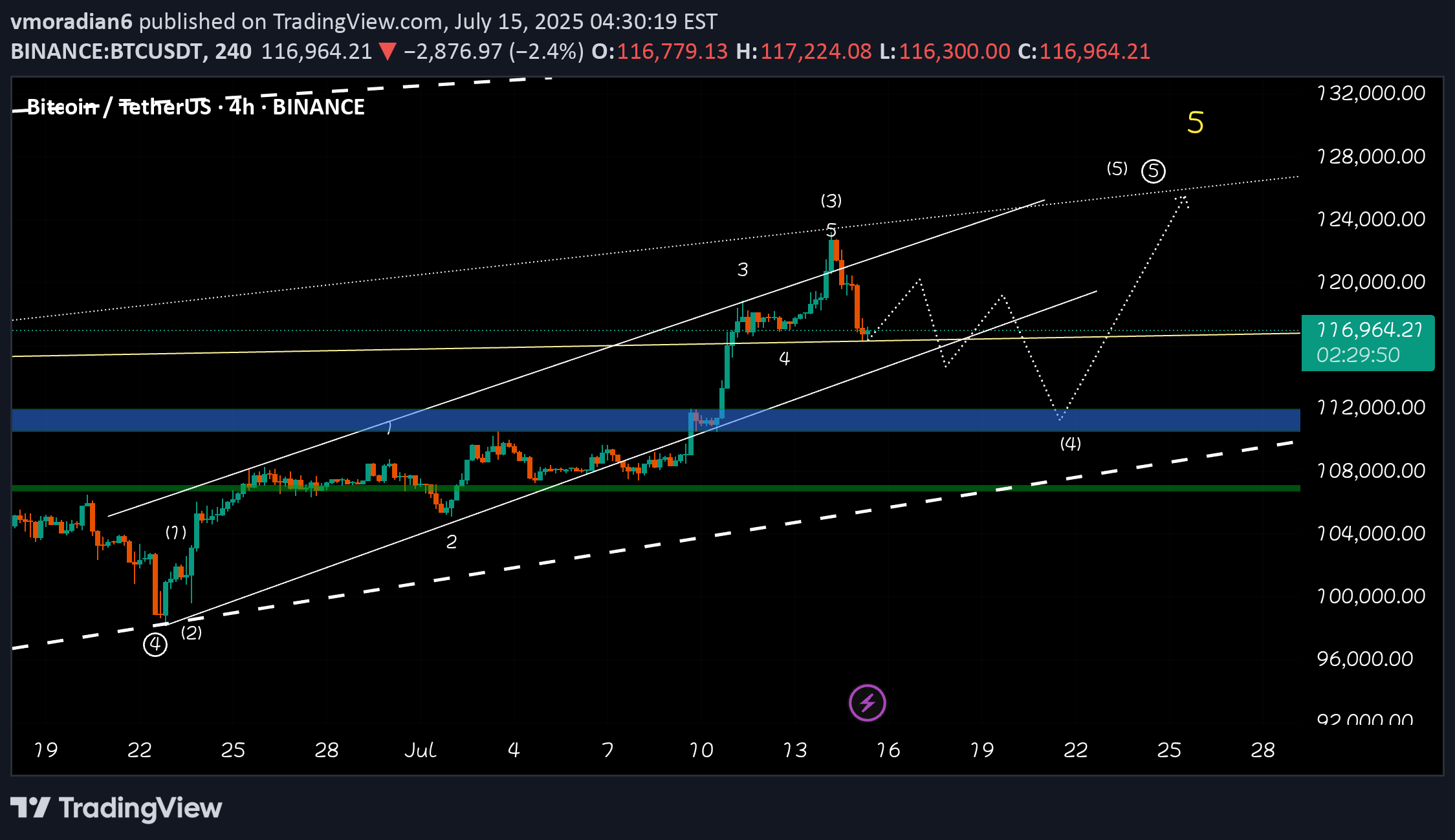The image size is (1455, 840).
Task: Click the 108,000.00 price axis label
Action: (x=1371, y=471)
